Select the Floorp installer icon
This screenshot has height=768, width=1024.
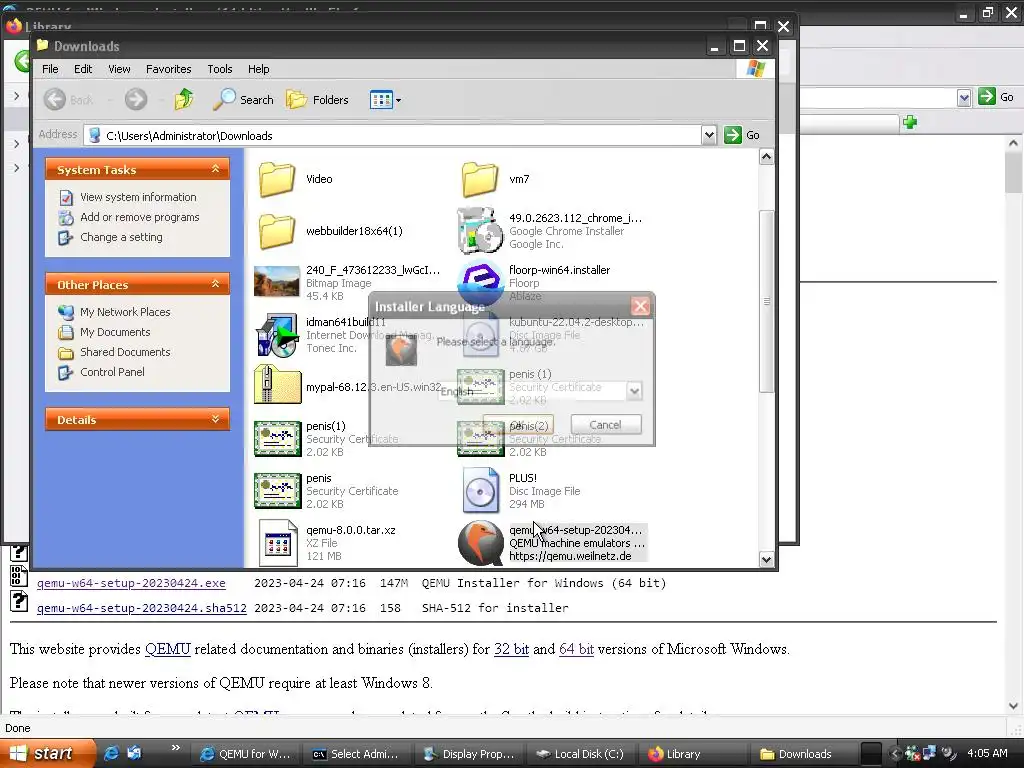coord(480,281)
